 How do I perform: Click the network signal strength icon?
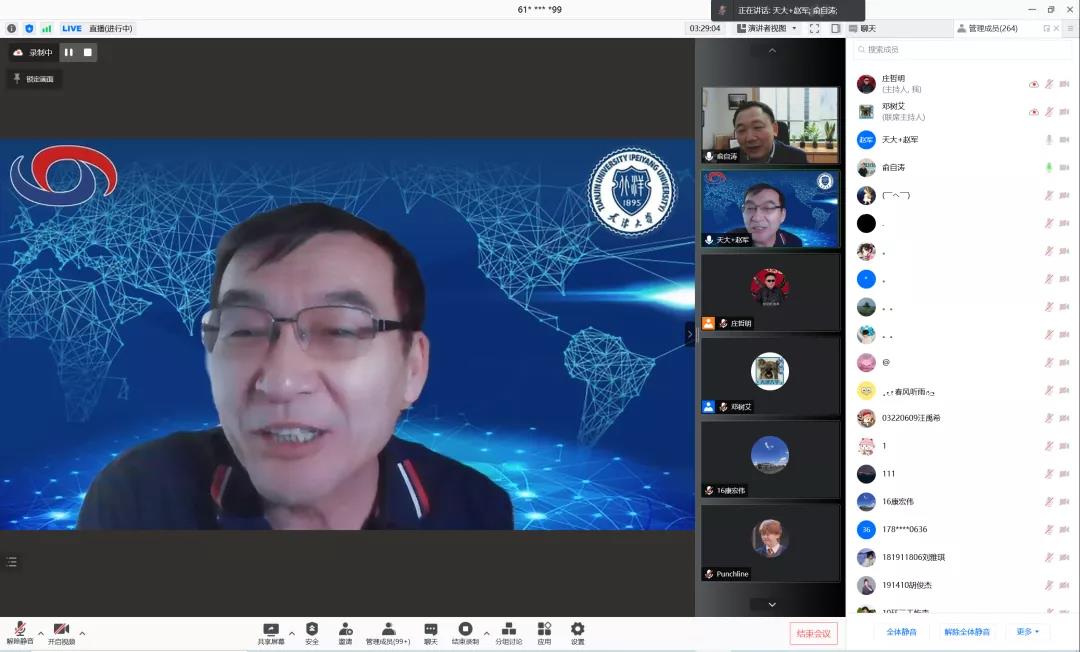click(46, 28)
